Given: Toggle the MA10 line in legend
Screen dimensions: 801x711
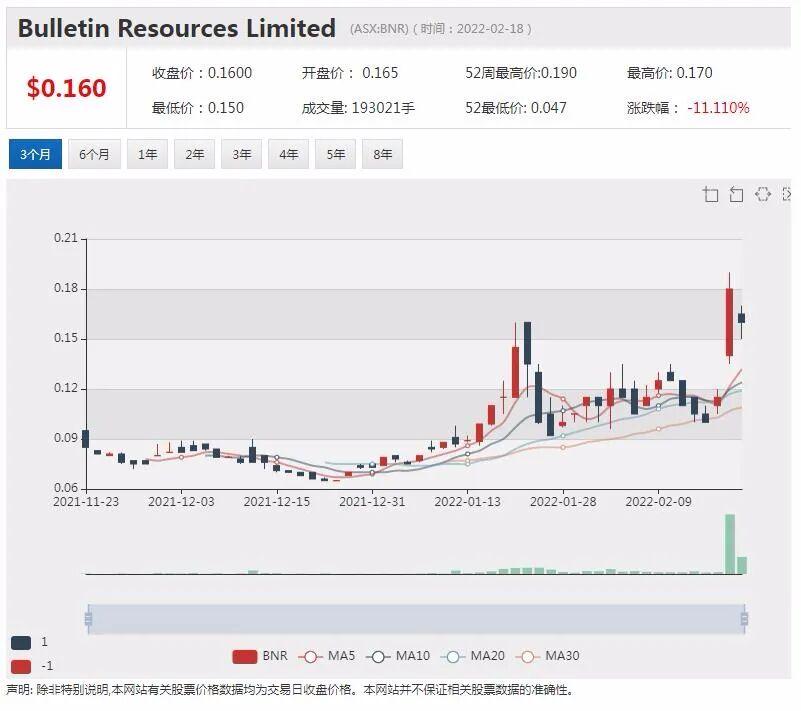Looking at the screenshot, I should coord(398,656).
